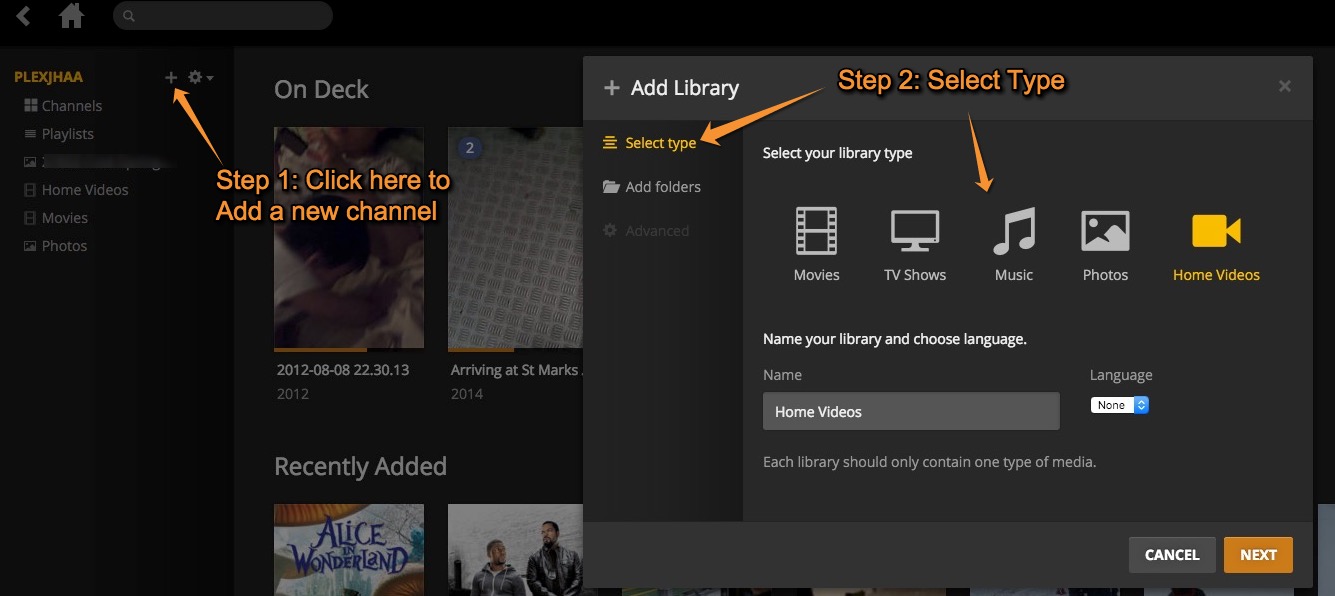Select the Select type step
The width and height of the screenshot is (1335, 596).
[660, 142]
